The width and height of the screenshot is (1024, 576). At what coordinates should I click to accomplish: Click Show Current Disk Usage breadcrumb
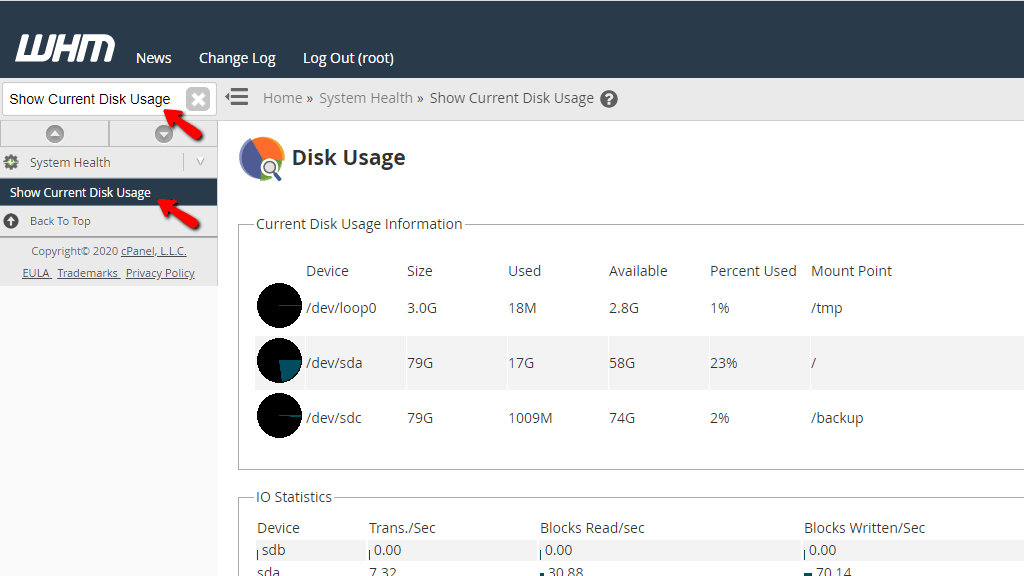point(511,98)
